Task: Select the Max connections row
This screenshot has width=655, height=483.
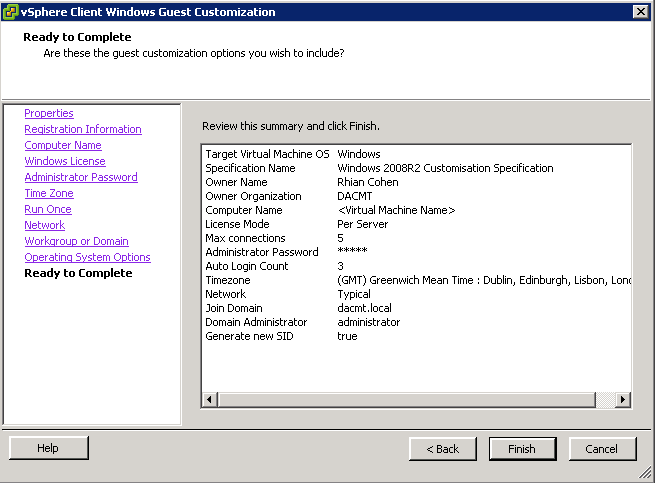Action: (416, 238)
